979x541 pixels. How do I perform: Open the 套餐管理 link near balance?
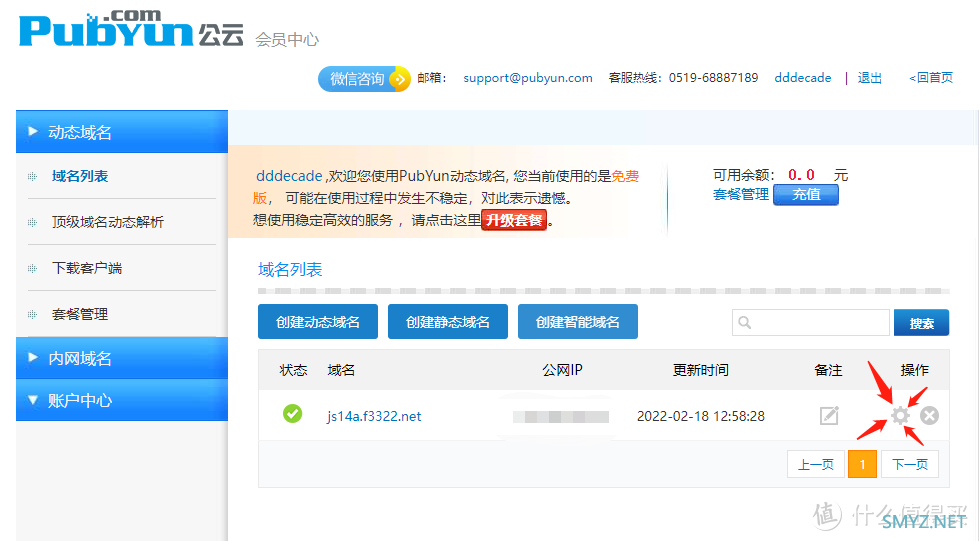740,194
